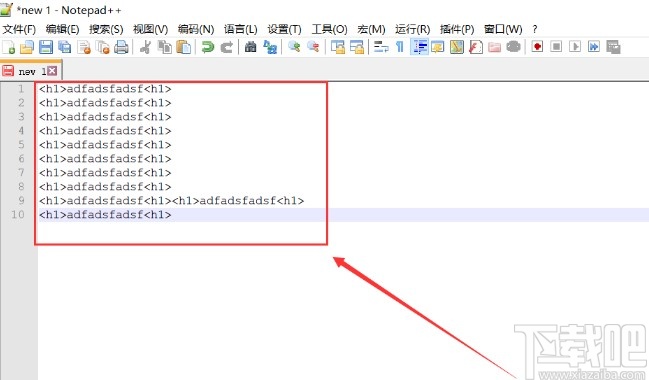Click the Open file folder icon
The height and width of the screenshot is (380, 649).
pyautogui.click(x=27, y=47)
